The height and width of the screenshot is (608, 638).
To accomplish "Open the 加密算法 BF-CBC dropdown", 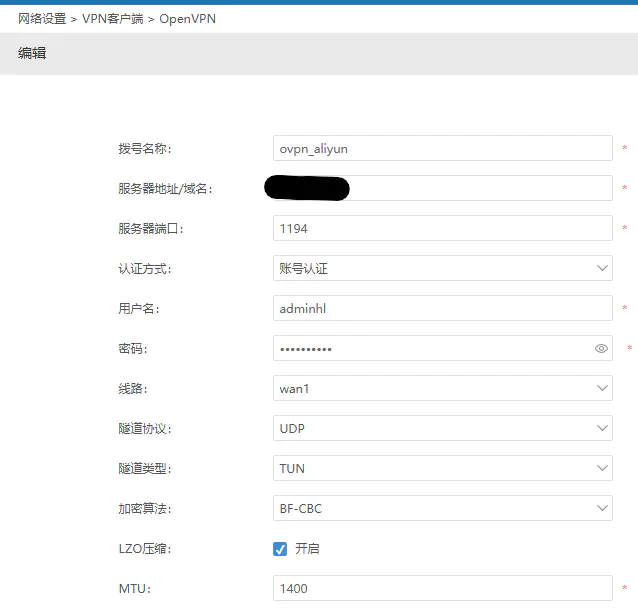I will click(x=442, y=508).
